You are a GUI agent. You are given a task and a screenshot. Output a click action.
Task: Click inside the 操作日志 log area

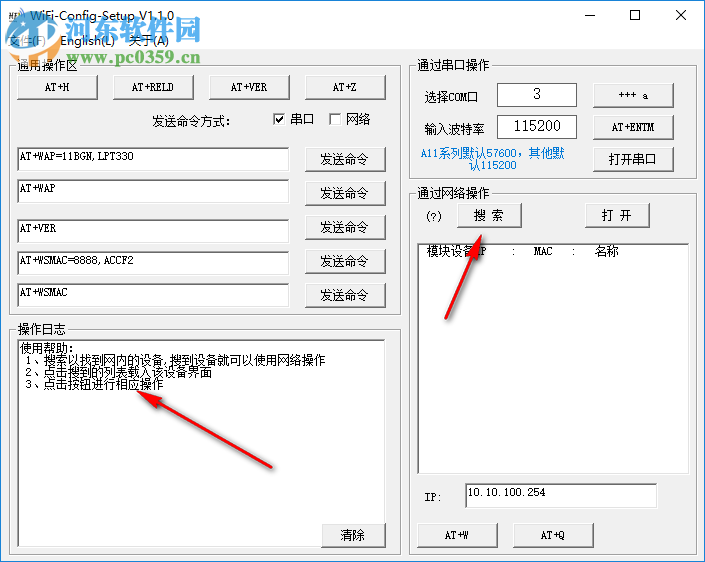[201, 443]
